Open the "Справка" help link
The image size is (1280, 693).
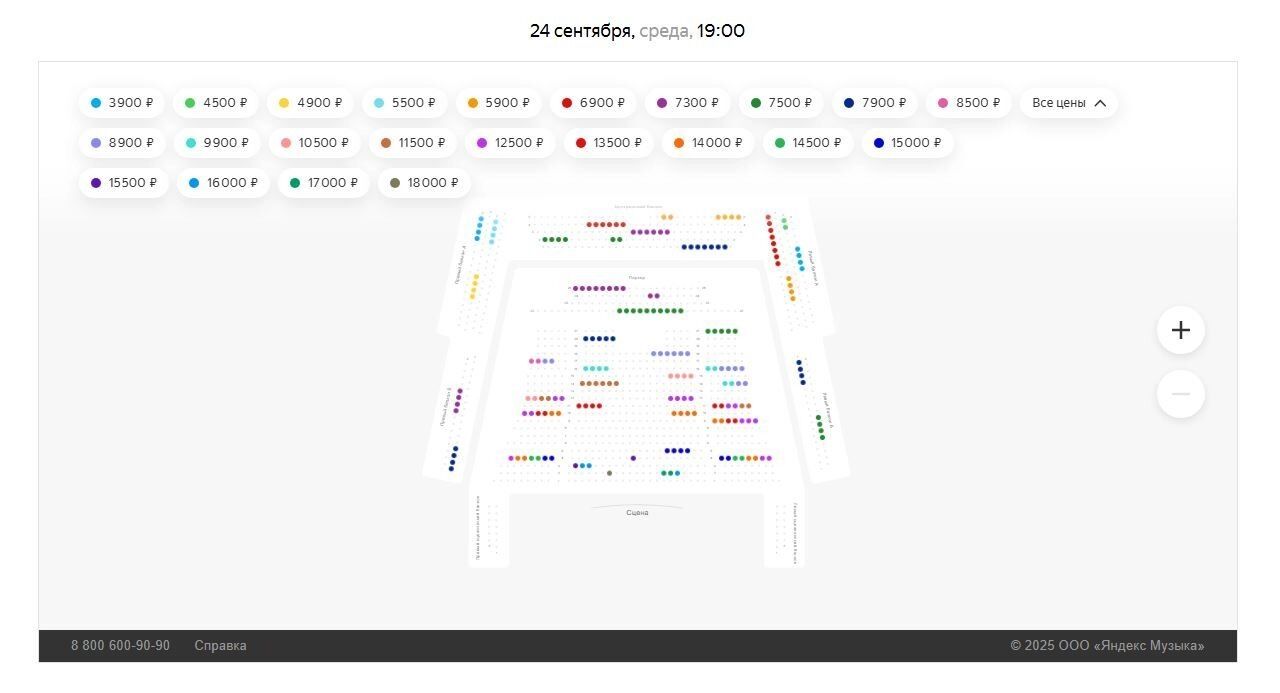220,646
